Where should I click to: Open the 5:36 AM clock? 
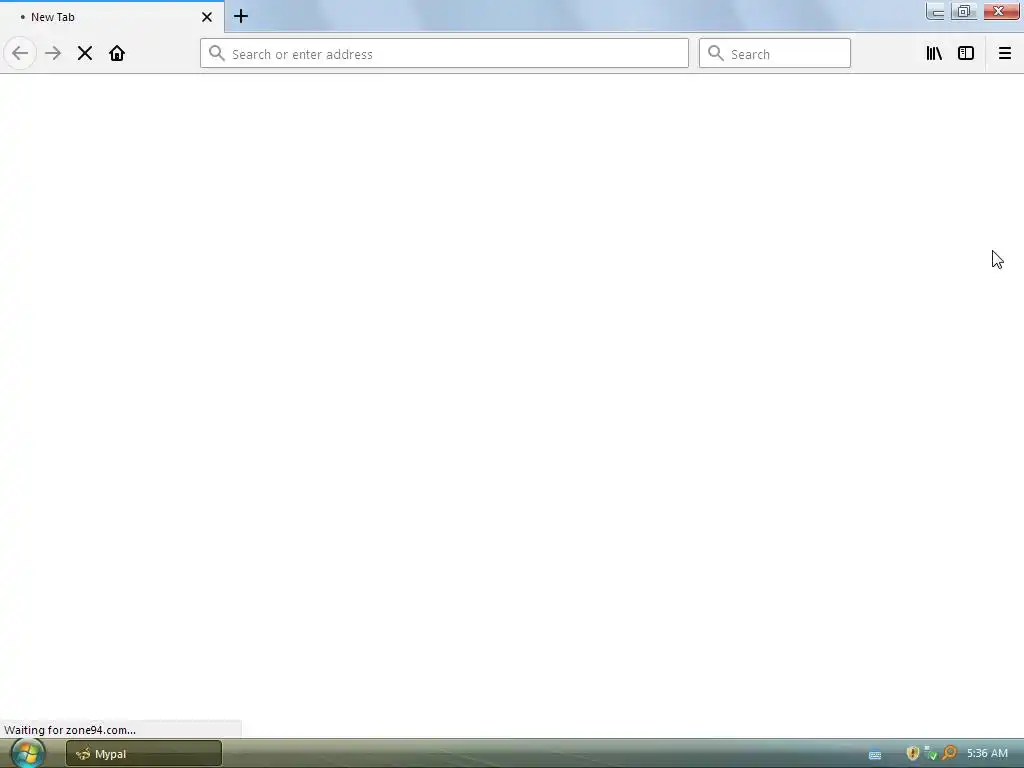[987, 754]
